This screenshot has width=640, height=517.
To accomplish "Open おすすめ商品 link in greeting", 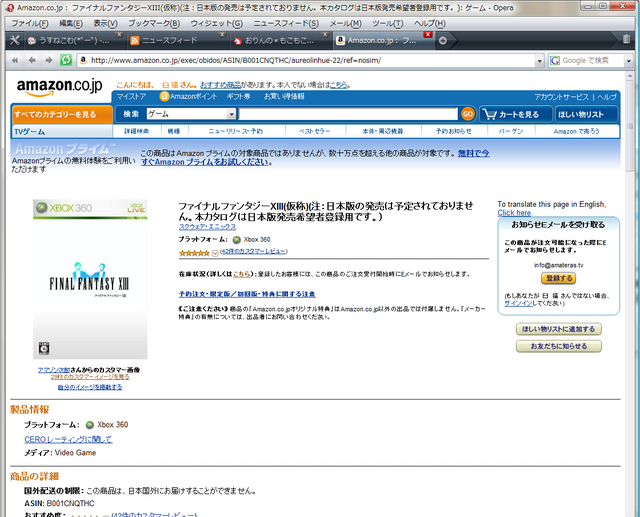I will (x=220, y=85).
